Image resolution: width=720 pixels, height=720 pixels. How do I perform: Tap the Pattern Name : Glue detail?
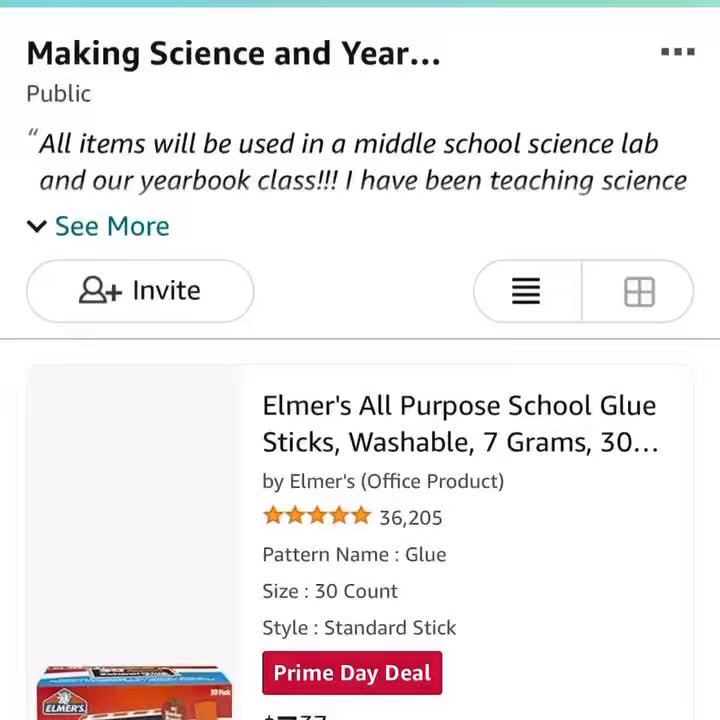(354, 554)
